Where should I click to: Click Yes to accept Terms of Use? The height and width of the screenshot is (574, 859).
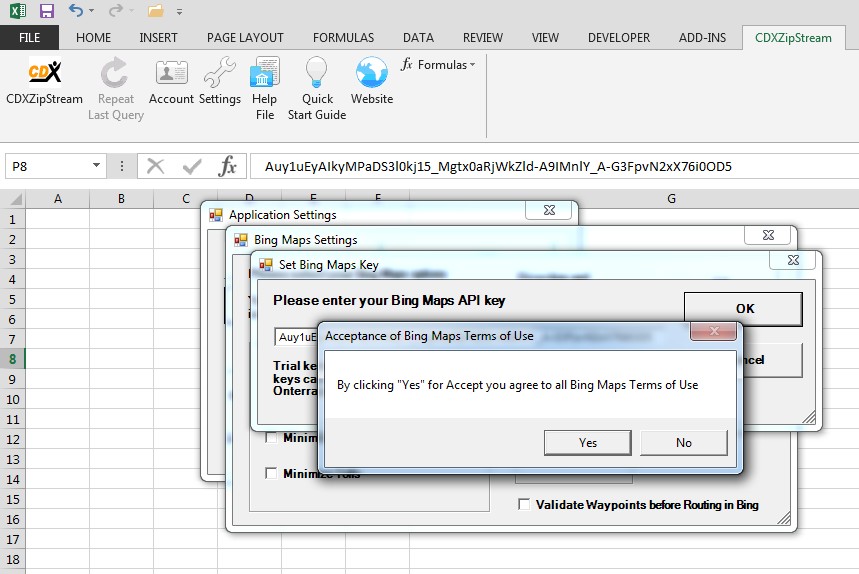(587, 443)
